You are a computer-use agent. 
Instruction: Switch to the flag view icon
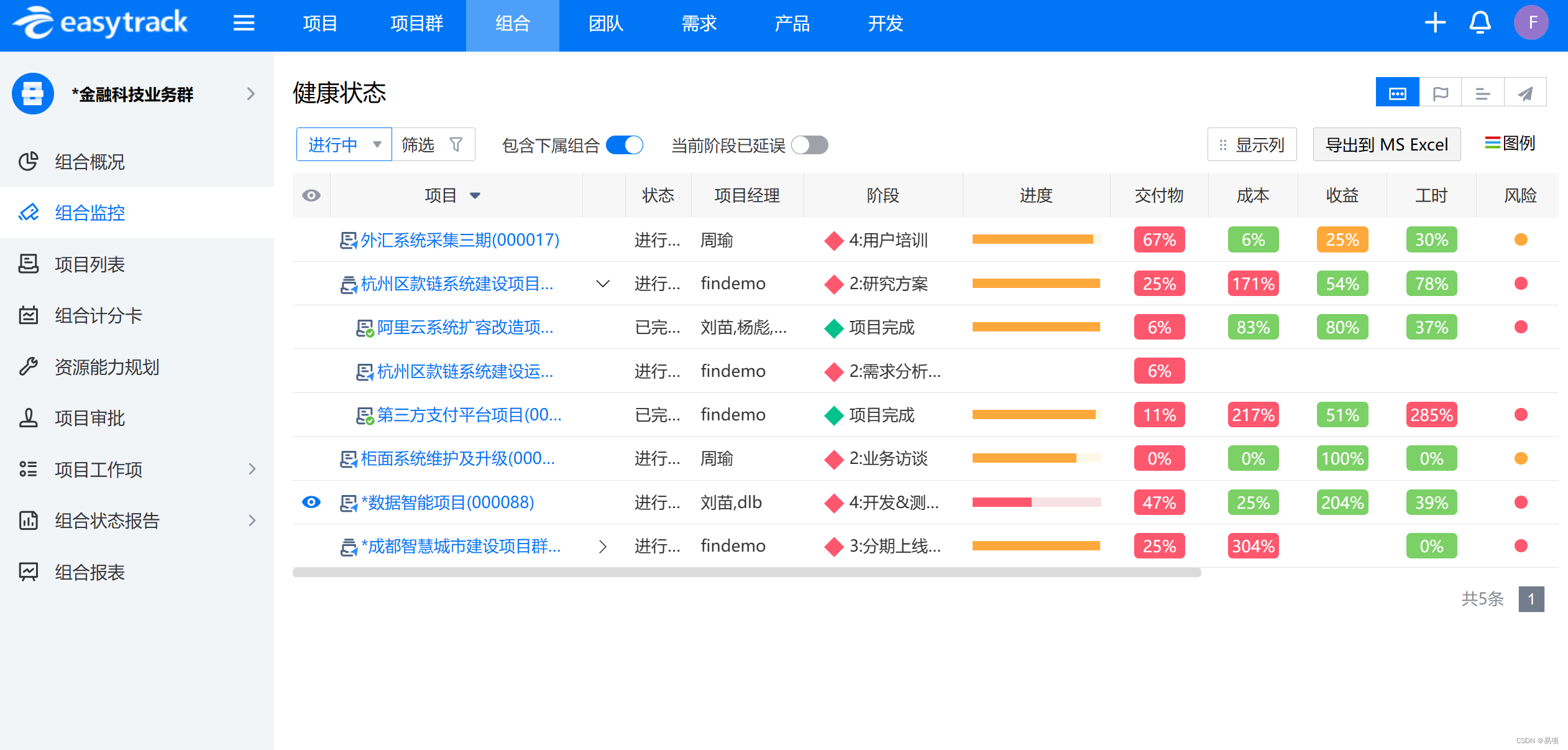coord(1440,93)
